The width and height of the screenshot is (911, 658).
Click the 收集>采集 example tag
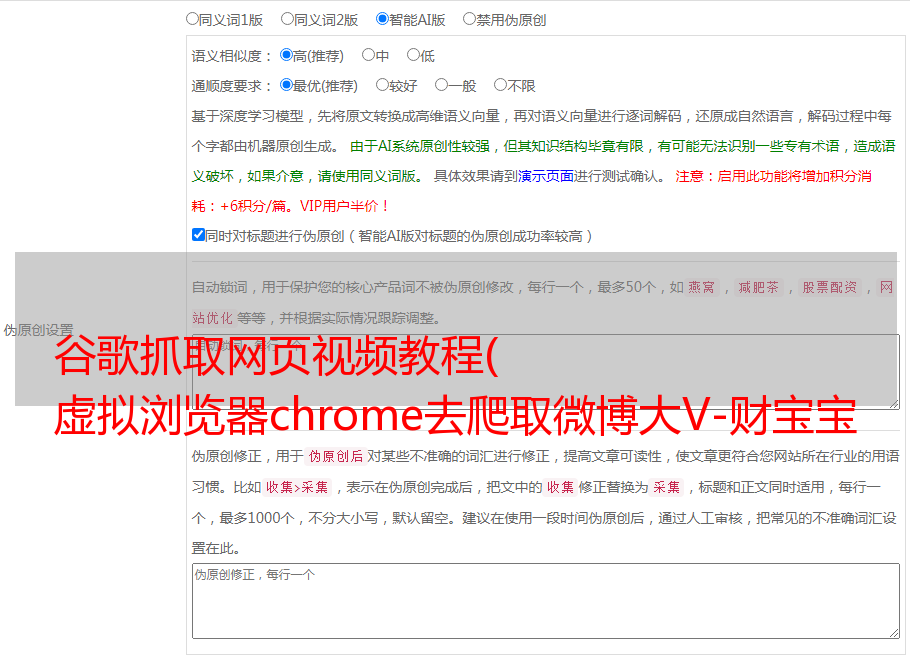(297, 487)
